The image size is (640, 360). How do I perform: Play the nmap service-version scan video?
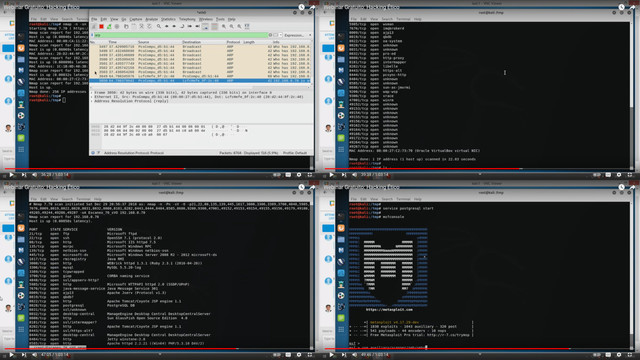pyautogui.click(x=11, y=355)
